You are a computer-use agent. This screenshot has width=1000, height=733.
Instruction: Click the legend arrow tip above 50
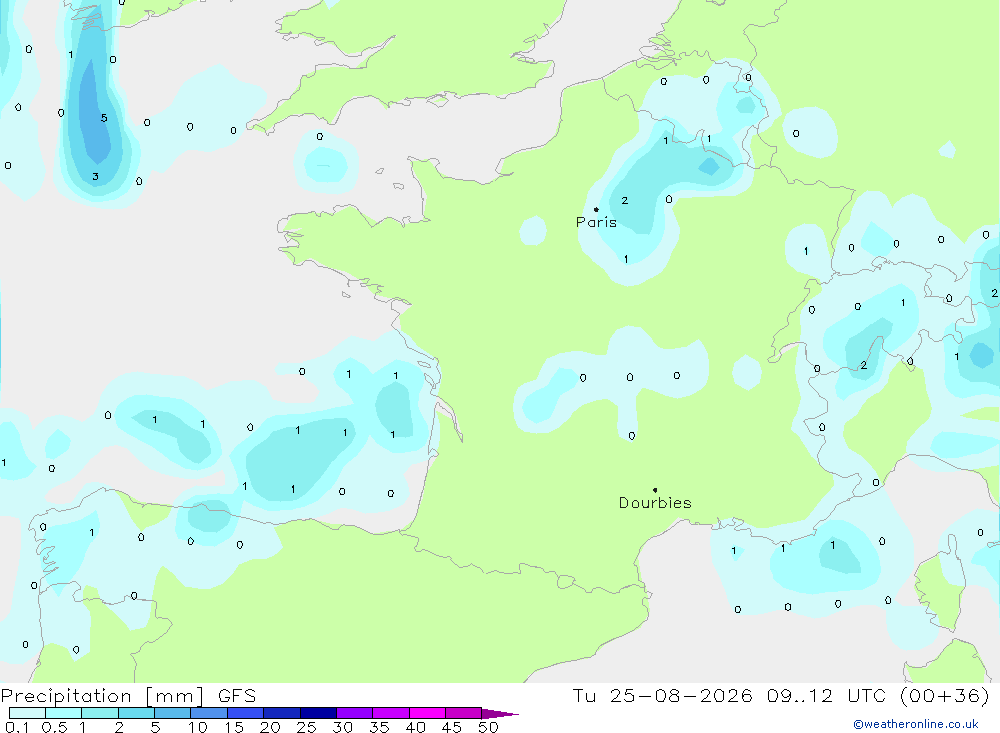(x=500, y=713)
